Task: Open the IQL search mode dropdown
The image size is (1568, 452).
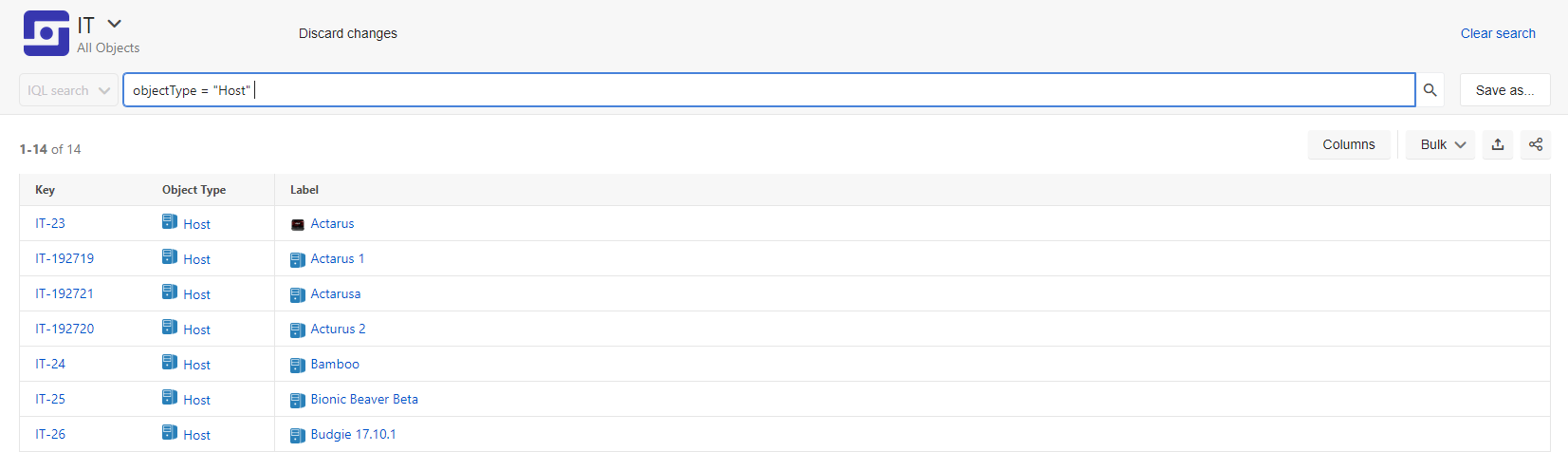Action: point(68,90)
